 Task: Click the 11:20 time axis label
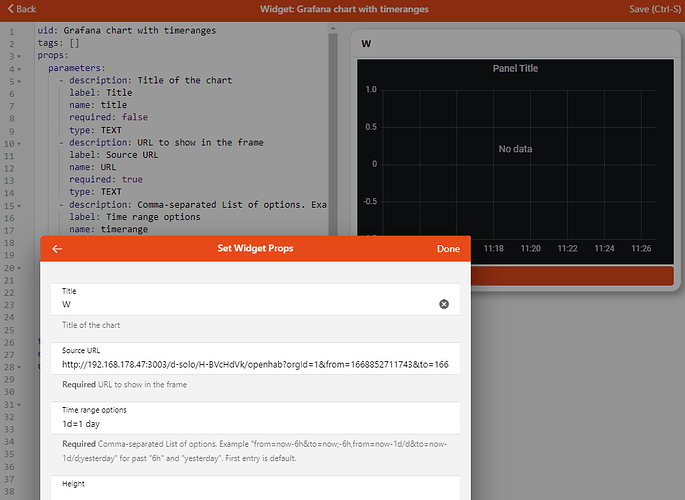[530, 248]
